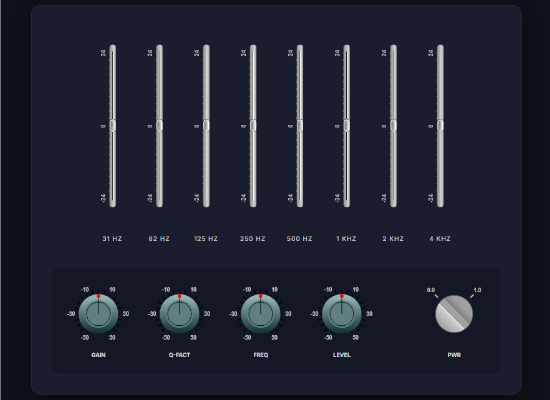The image size is (550, 400).
Task: Click the FREQ rotary knob
Action: click(261, 313)
